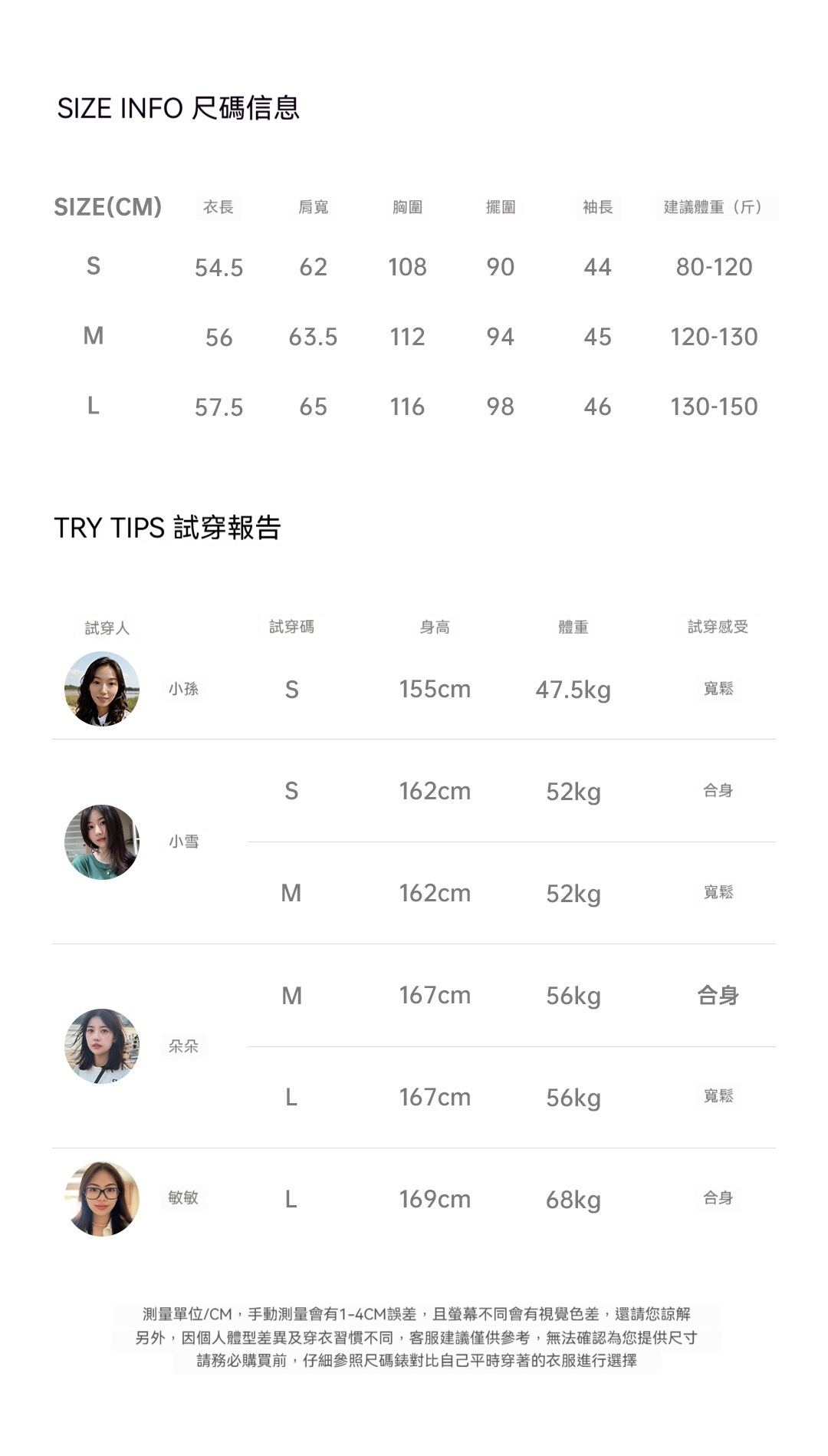This screenshot has width=828, height=1456.
Task: Select the 朵朵 name tag
Action: 184,1046
